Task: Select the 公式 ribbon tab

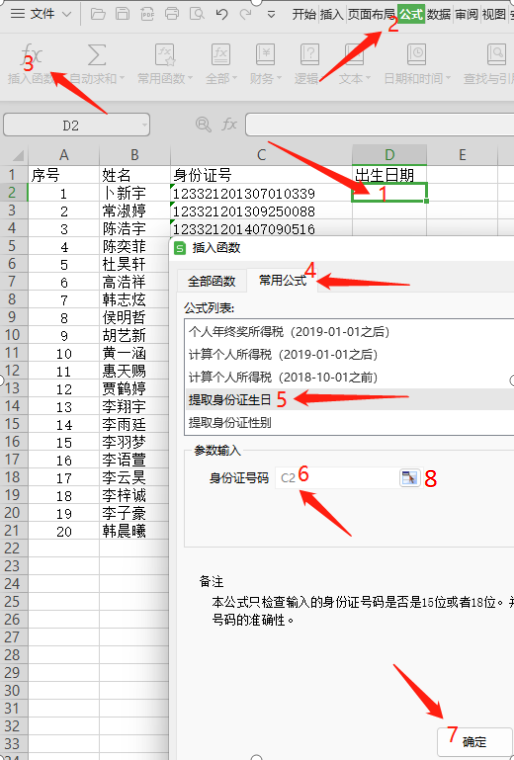Action: [x=411, y=15]
